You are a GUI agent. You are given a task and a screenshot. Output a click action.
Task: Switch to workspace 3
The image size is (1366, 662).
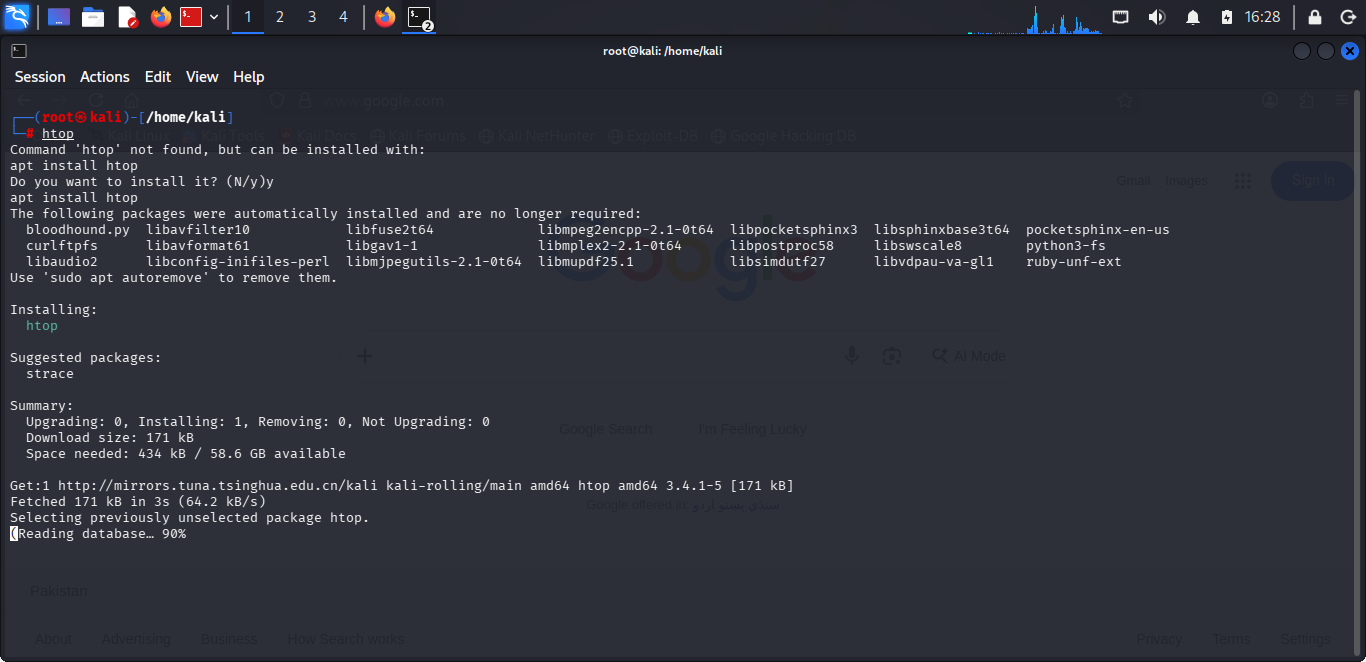click(x=312, y=17)
